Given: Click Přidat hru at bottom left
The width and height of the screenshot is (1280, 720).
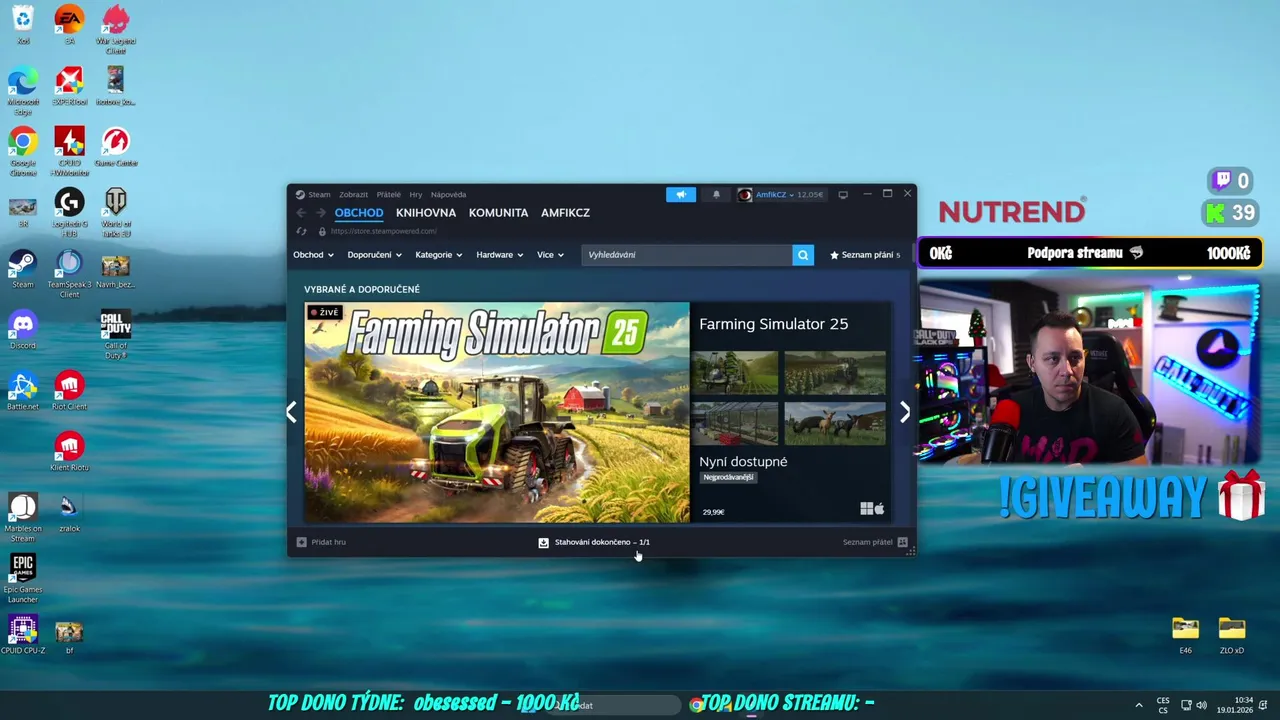Looking at the screenshot, I should click(321, 542).
